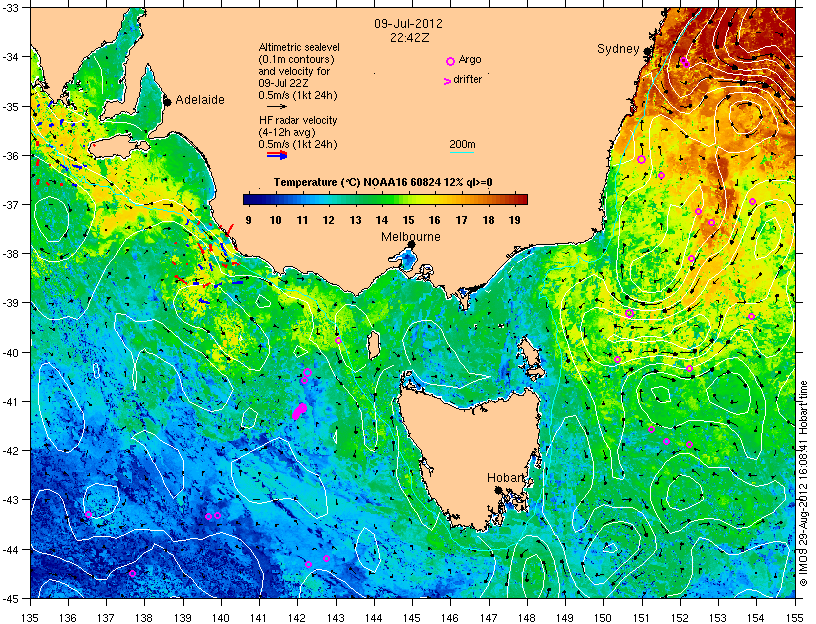This screenshot has height=624, width=816.
Task: Click the '135' longitude axis label
Action: coord(31,618)
